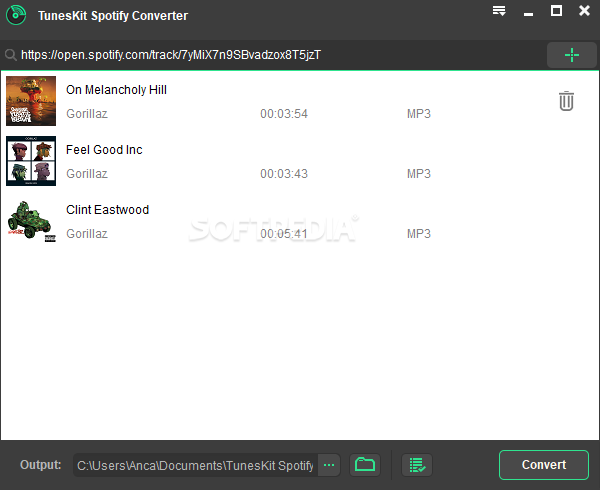Image resolution: width=600 pixels, height=490 pixels.
Task: Close the TunesKit Spotify Converter window
Action: pyautogui.click(x=584, y=11)
